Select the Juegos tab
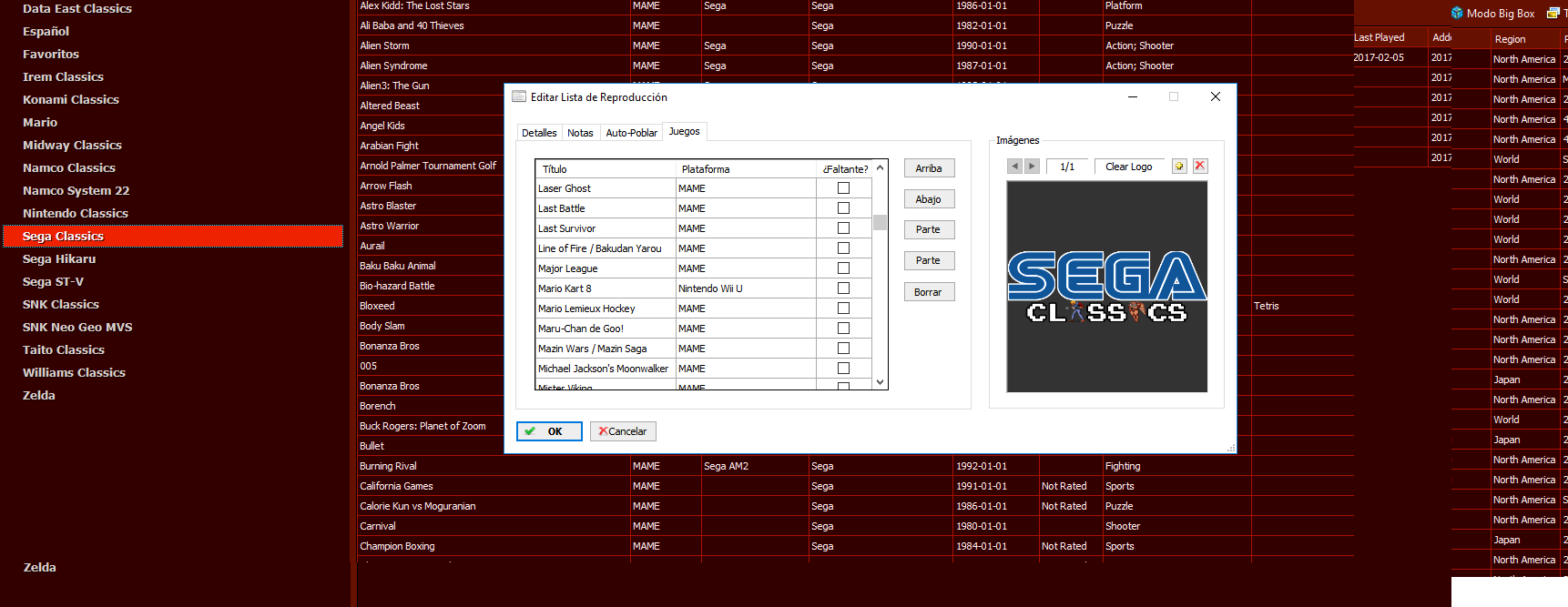Viewport: 1568px width, 607px height. pos(685,131)
